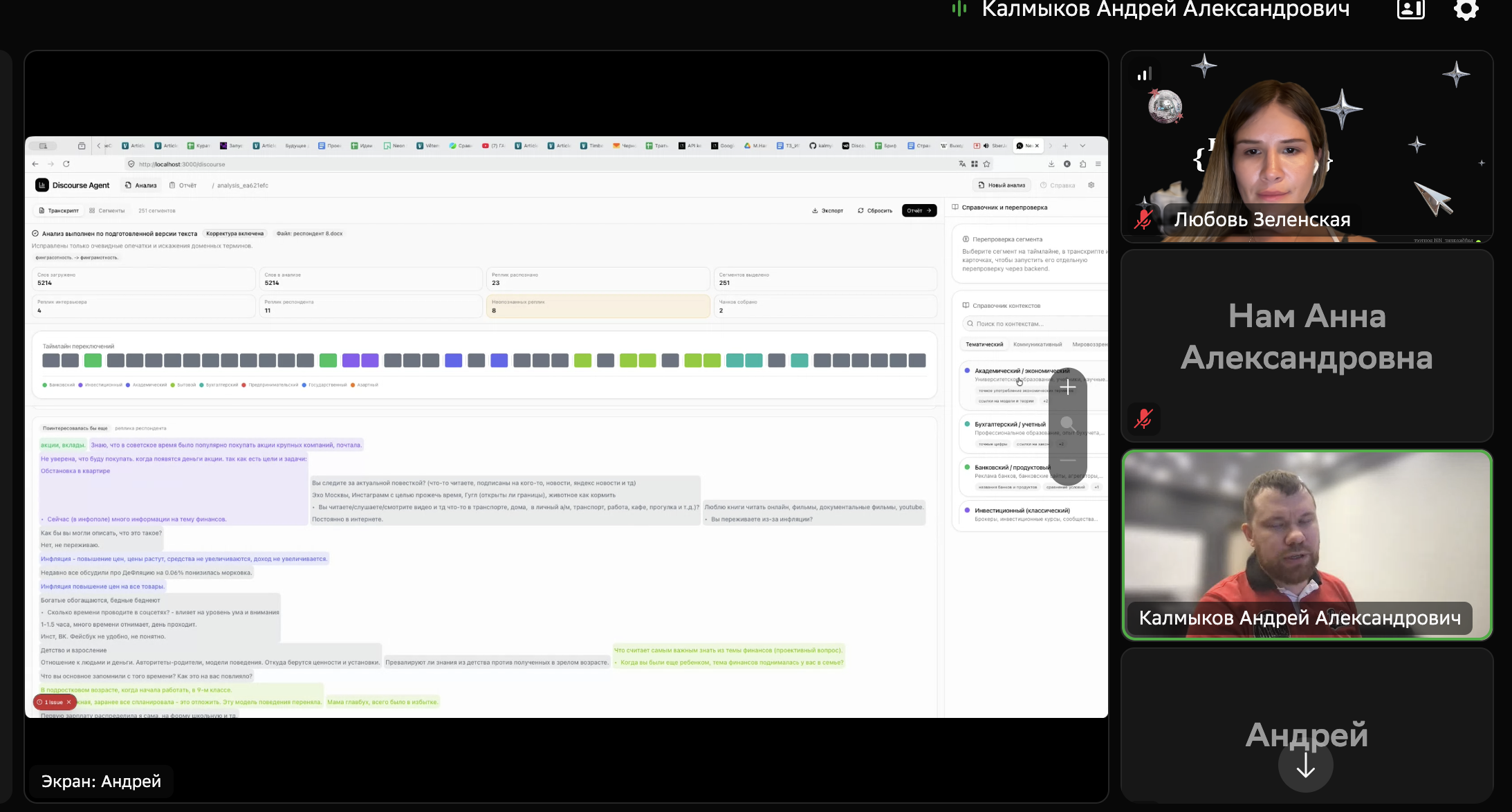Focus the Поиск по контекстам search field
The image size is (1512, 812).
1035,324
